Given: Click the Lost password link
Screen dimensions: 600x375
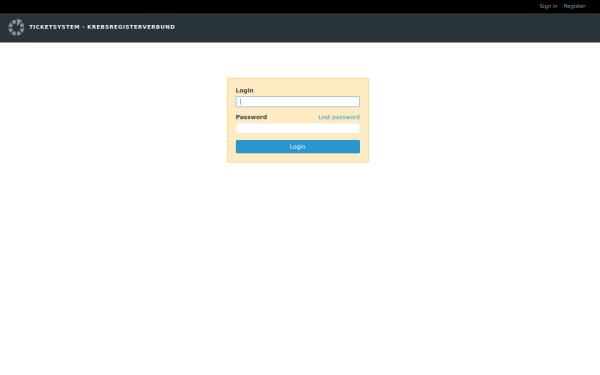Looking at the screenshot, I should coord(339,117).
